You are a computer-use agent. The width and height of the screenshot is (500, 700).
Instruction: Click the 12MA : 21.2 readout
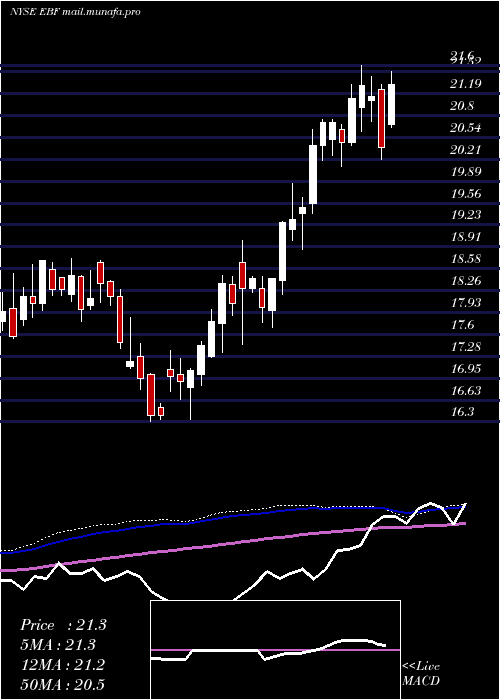pos(62,665)
